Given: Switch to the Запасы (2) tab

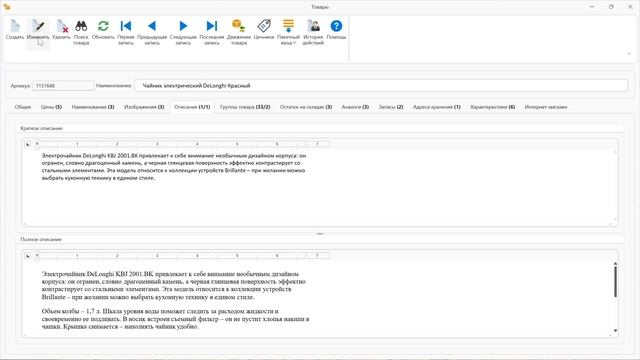Looking at the screenshot, I should tap(391, 107).
